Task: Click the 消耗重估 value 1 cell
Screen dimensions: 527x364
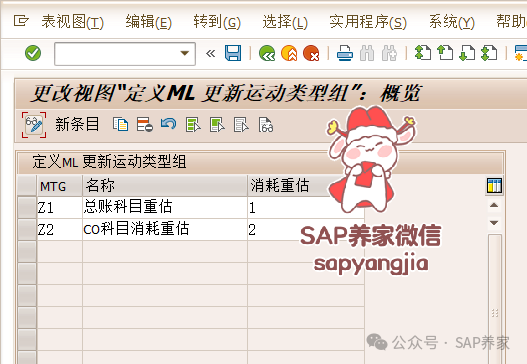Action: click(x=306, y=208)
